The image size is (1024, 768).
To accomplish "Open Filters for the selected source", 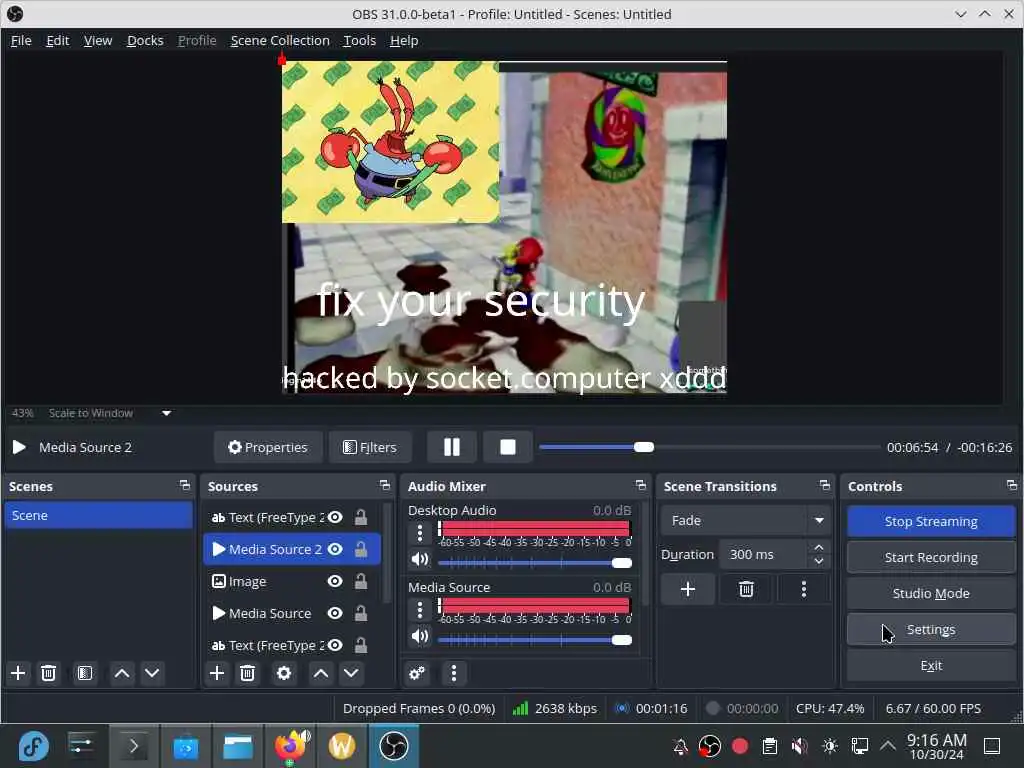I will (x=370, y=447).
